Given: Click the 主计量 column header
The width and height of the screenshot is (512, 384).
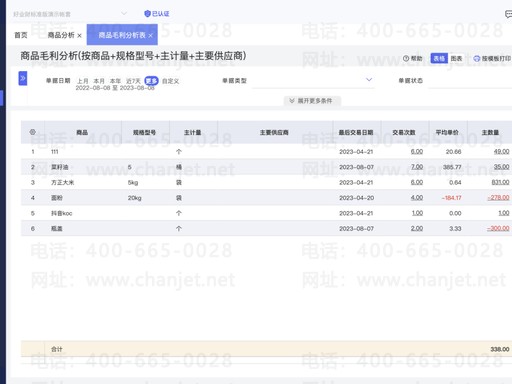Looking at the screenshot, I should pos(193,132).
